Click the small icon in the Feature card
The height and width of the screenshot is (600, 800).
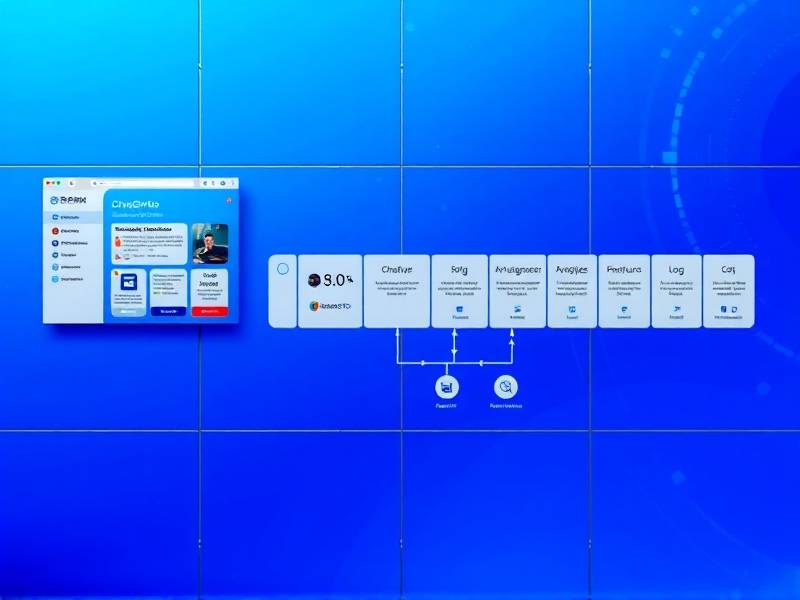pyautogui.click(x=624, y=311)
